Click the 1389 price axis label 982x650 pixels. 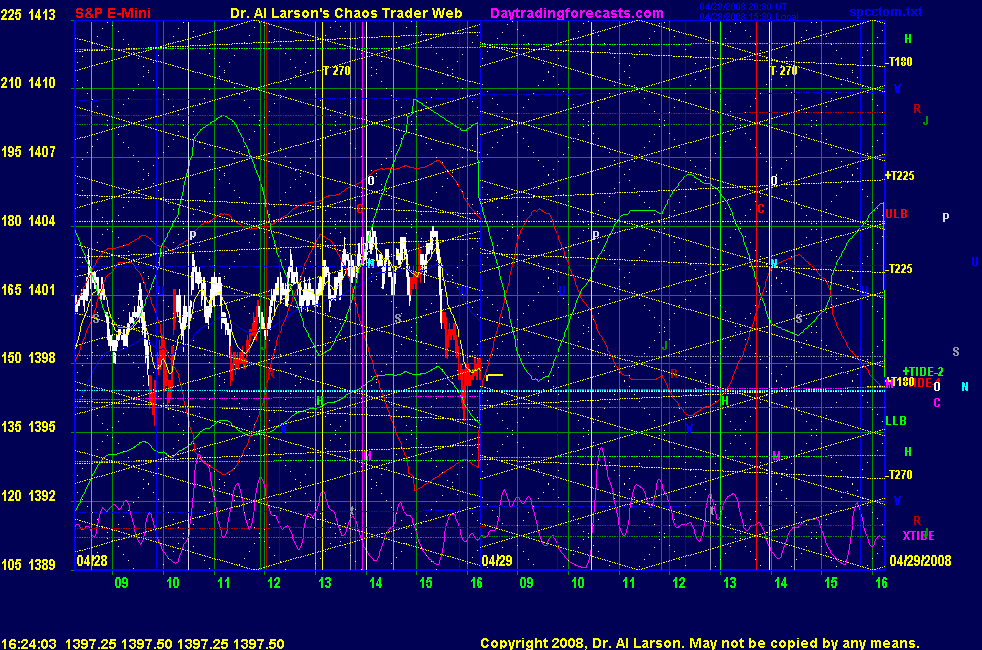[x=43, y=565]
